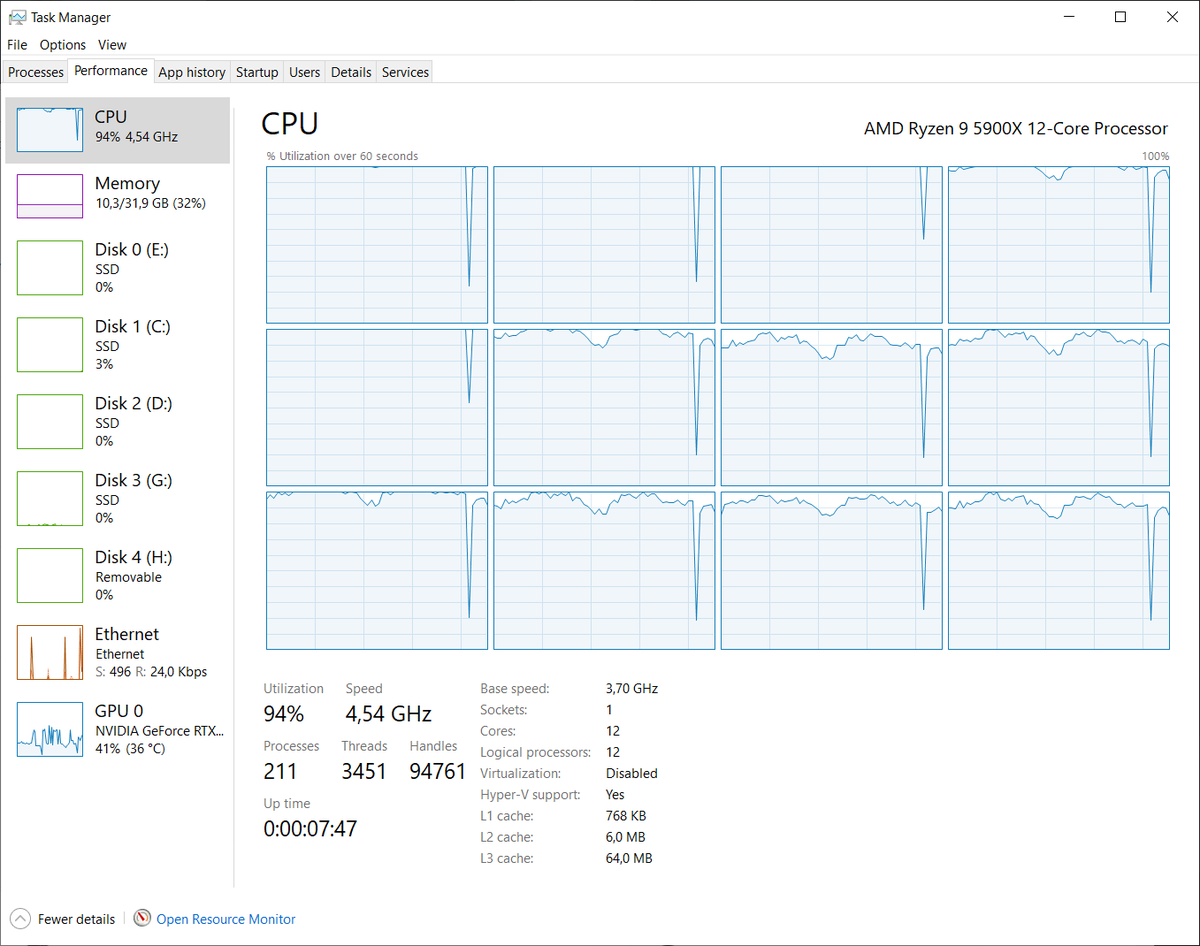Click the 211 processes count
This screenshot has width=1200, height=946.
point(281,771)
